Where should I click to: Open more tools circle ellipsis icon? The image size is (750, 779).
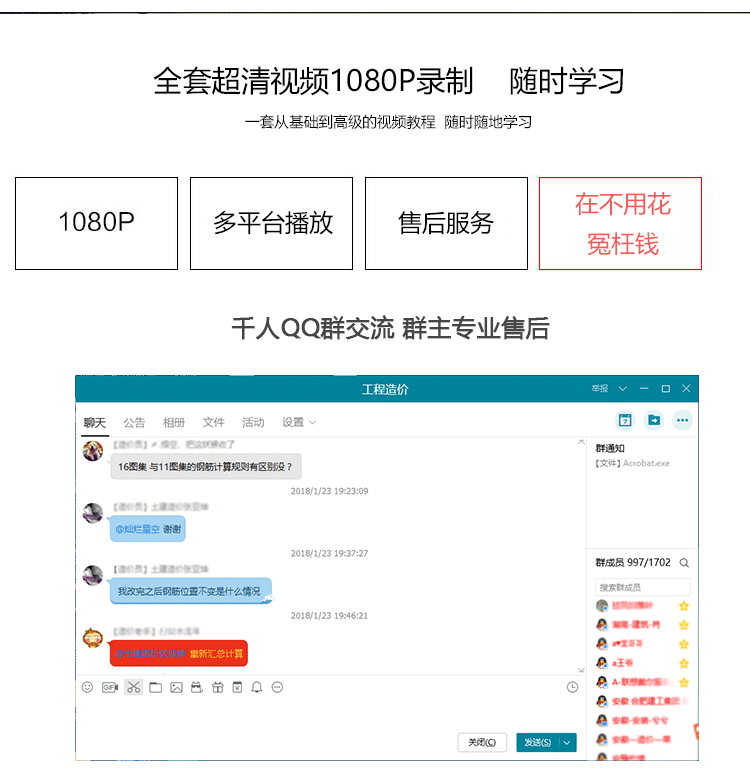(x=277, y=687)
